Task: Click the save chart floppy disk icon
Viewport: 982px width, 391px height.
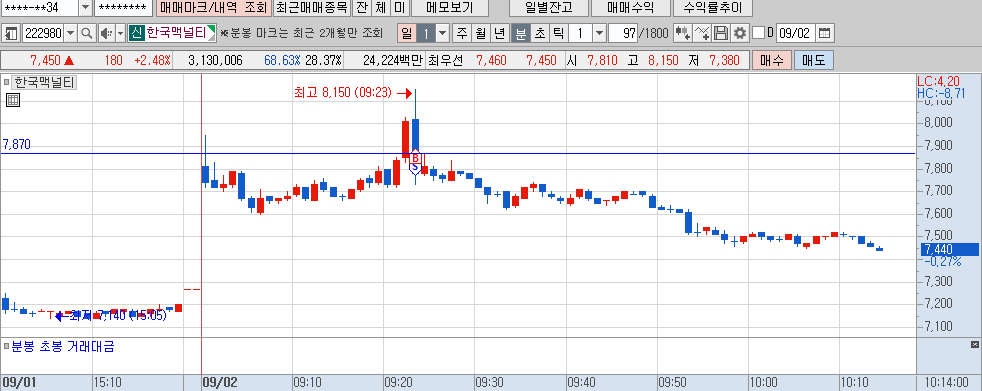Action: click(x=721, y=33)
